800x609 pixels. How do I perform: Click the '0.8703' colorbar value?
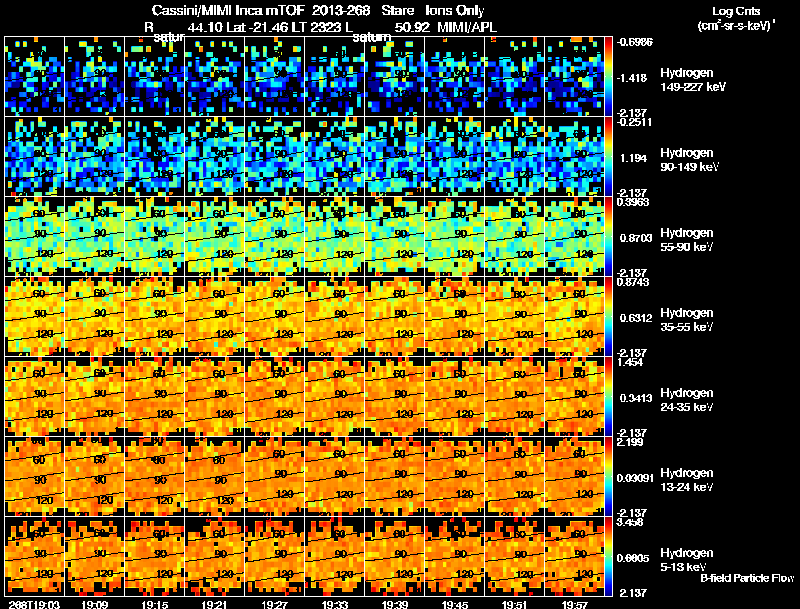point(635,238)
